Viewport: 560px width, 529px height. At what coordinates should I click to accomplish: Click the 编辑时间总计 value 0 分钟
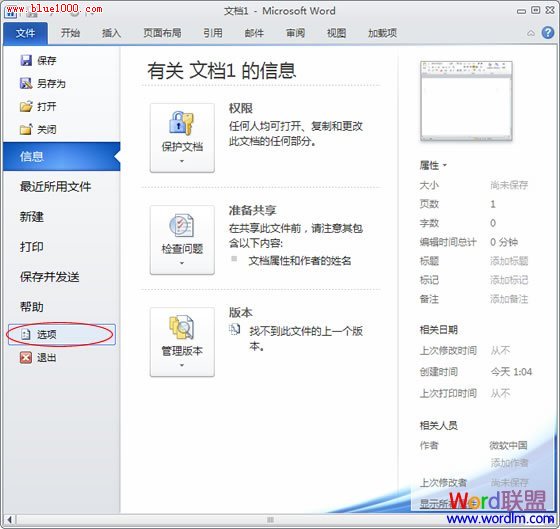tap(504, 242)
